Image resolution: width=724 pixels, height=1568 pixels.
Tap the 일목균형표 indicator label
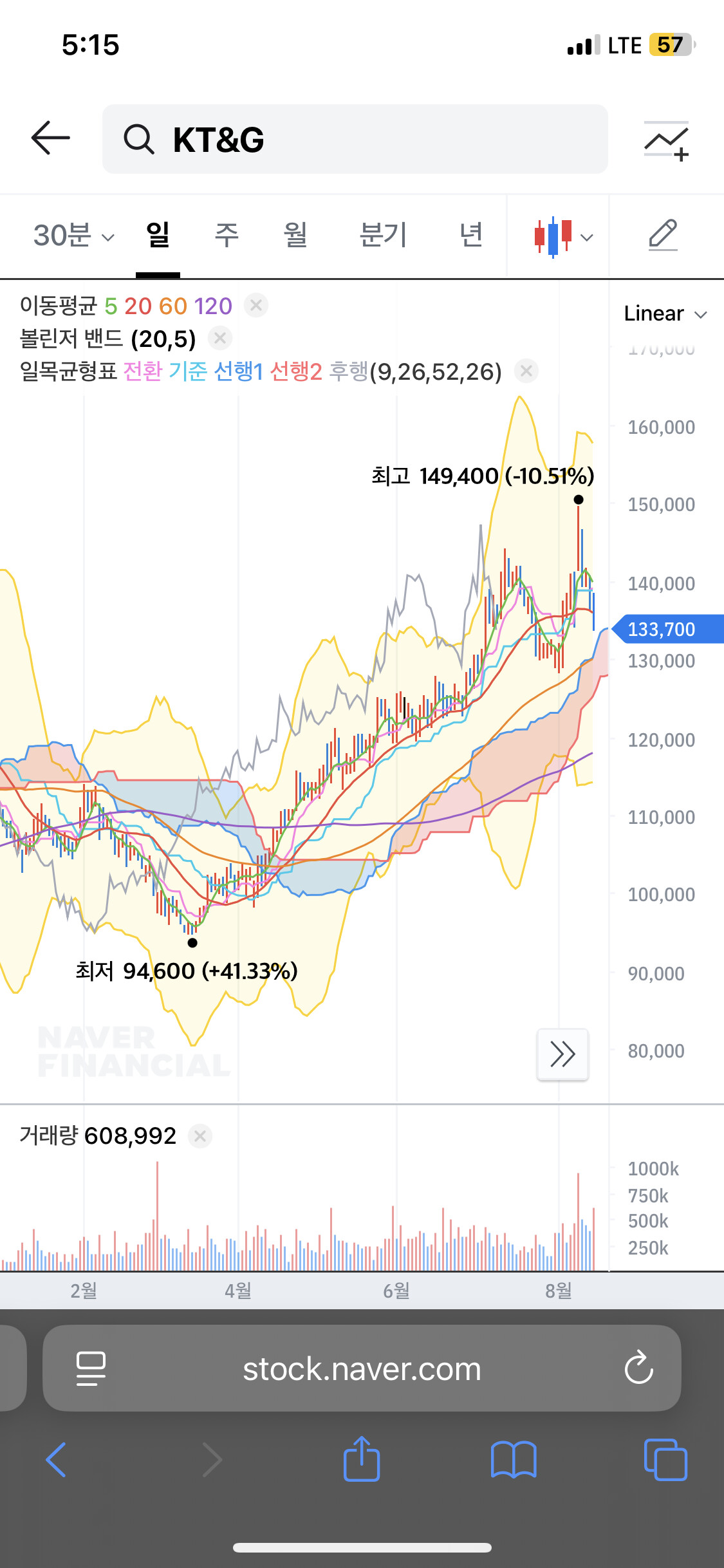click(68, 371)
